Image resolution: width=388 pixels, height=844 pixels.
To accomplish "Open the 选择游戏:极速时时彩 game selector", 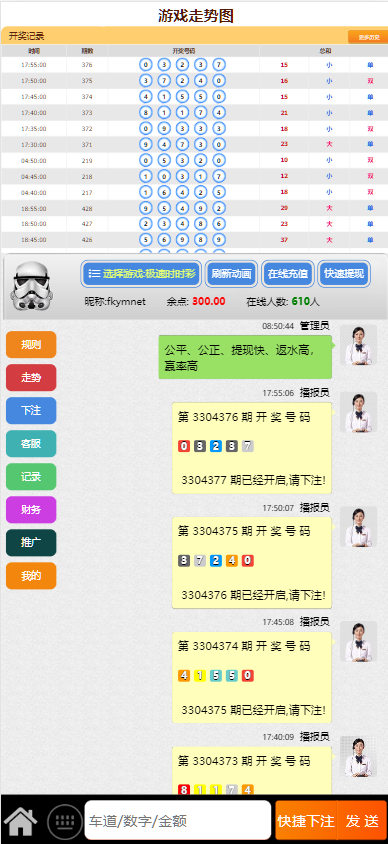I will pyautogui.click(x=142, y=273).
